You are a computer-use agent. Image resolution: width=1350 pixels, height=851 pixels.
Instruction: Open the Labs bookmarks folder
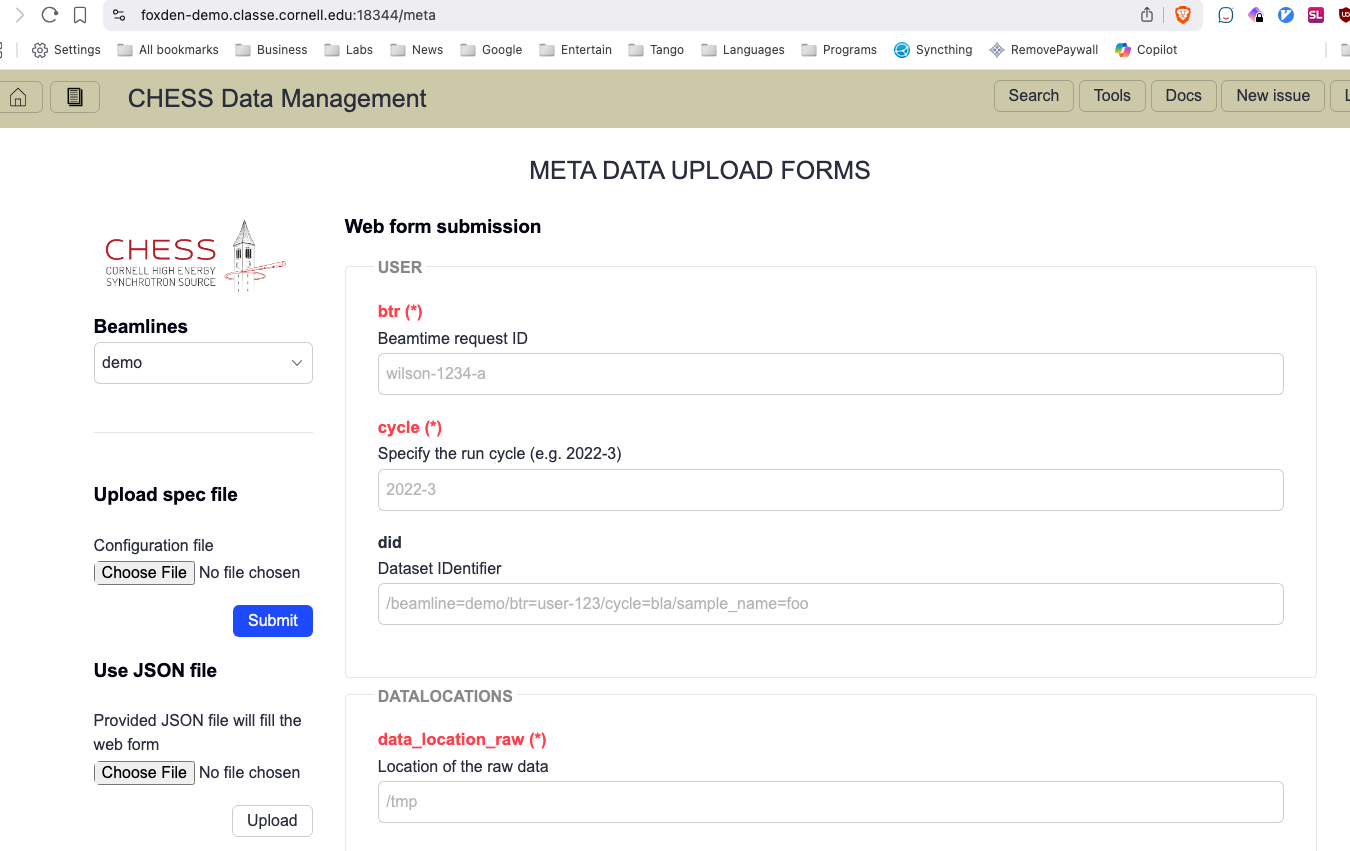[x=348, y=50]
